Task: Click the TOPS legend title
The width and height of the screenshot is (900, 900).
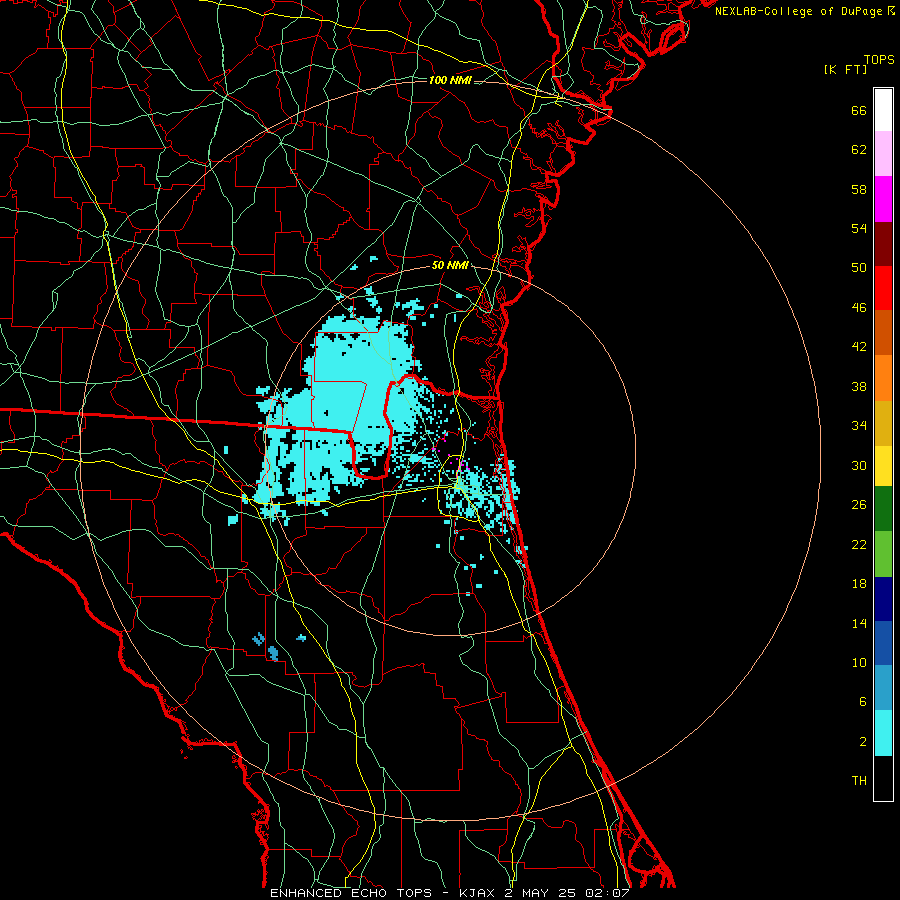Action: tap(879, 59)
